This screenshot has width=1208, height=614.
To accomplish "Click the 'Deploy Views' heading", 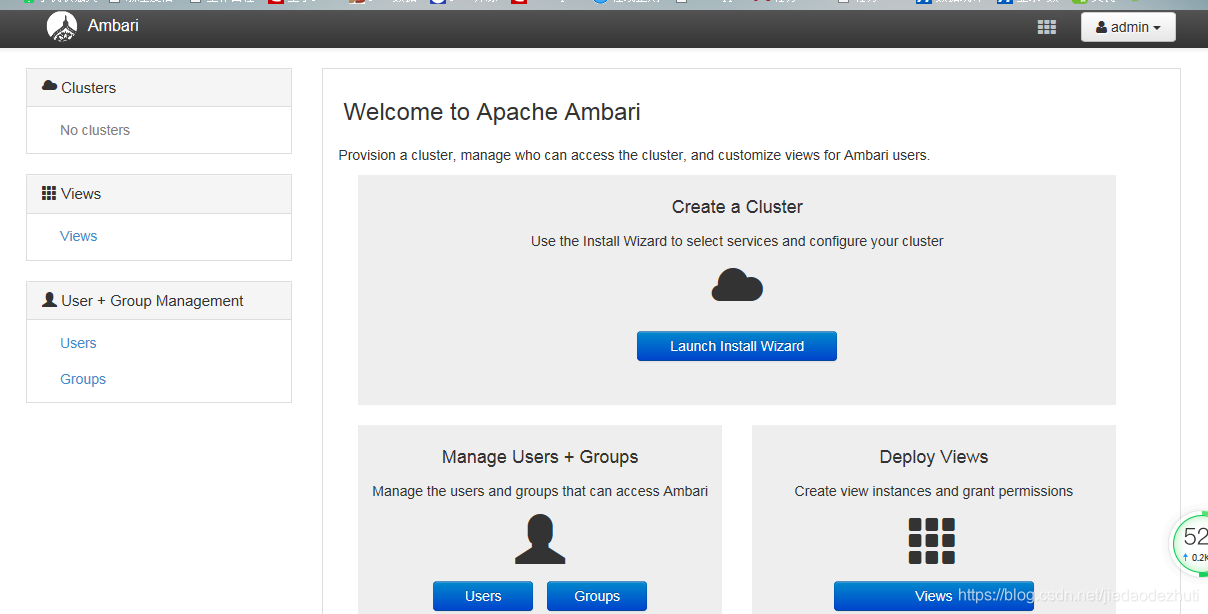I will (x=934, y=457).
